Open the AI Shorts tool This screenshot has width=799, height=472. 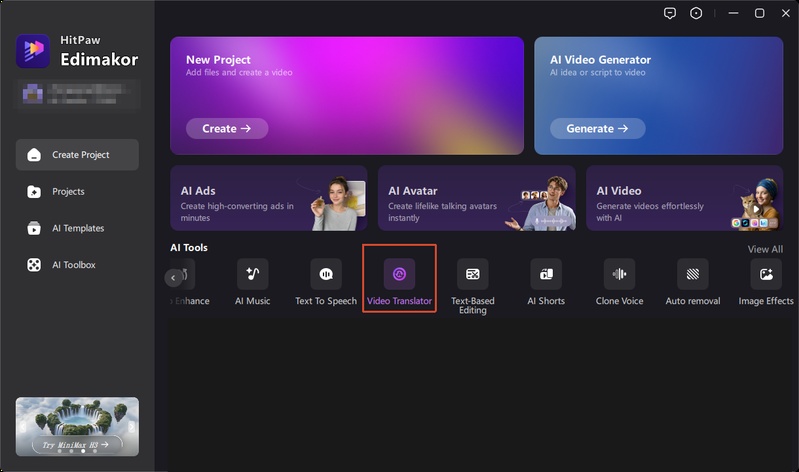tap(546, 282)
